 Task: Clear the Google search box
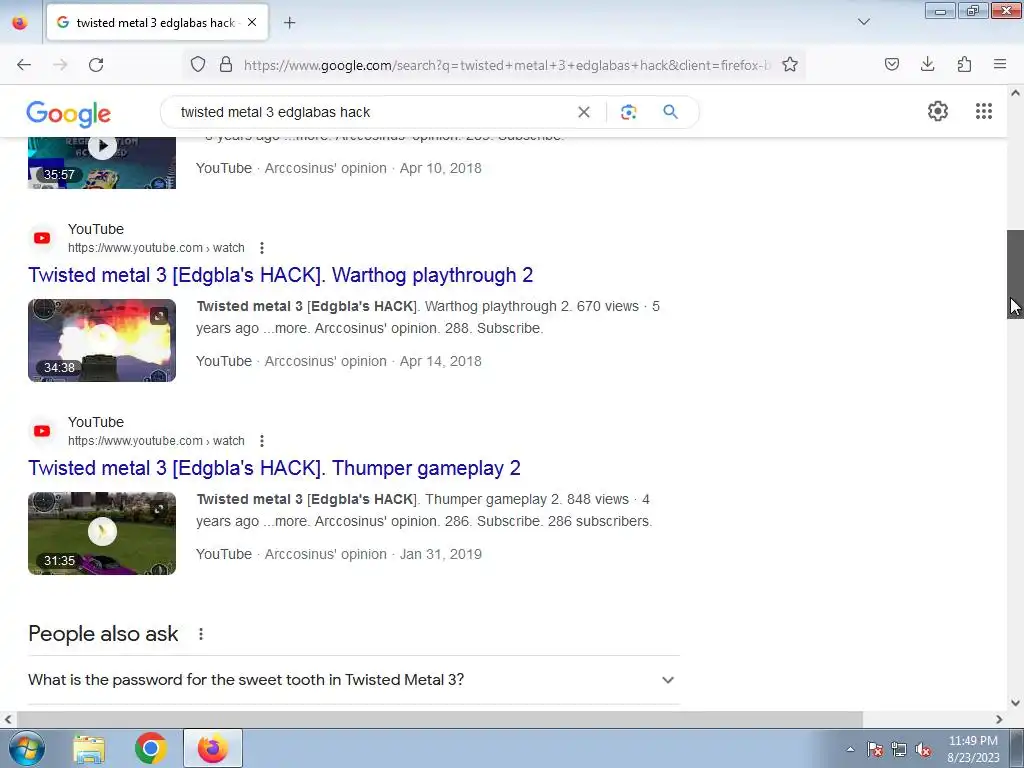(584, 112)
